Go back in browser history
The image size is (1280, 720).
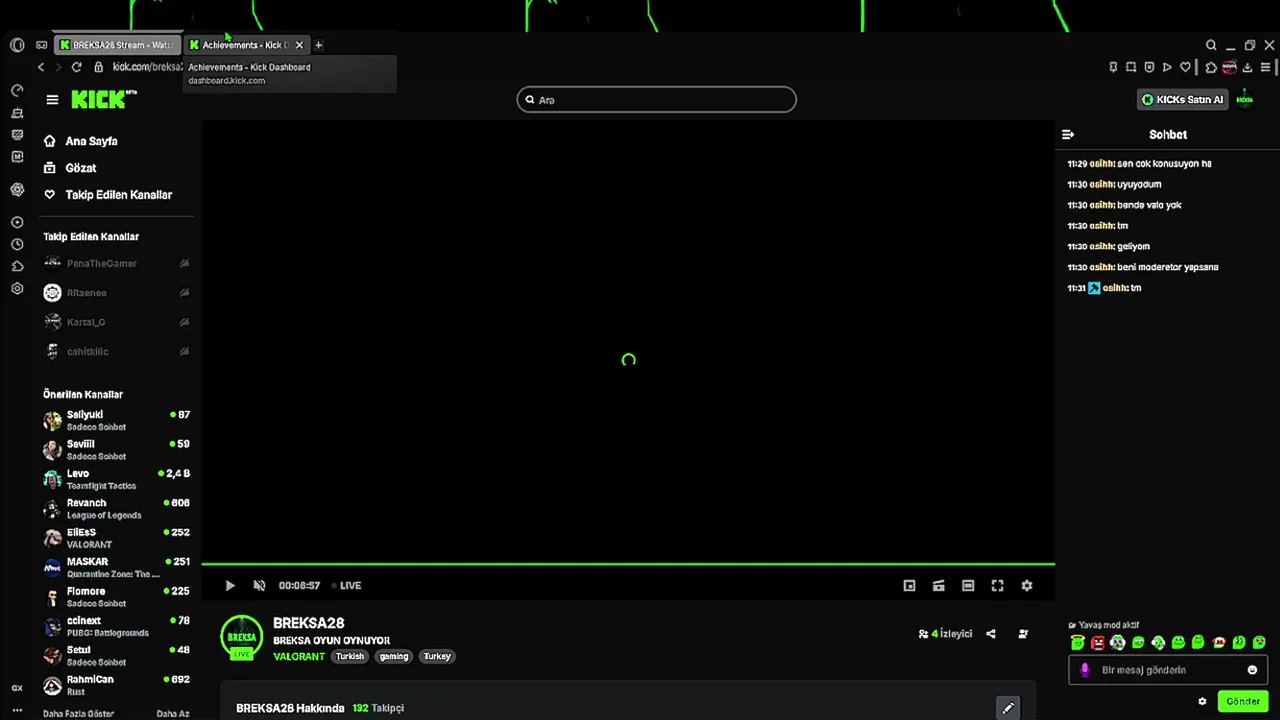41,67
